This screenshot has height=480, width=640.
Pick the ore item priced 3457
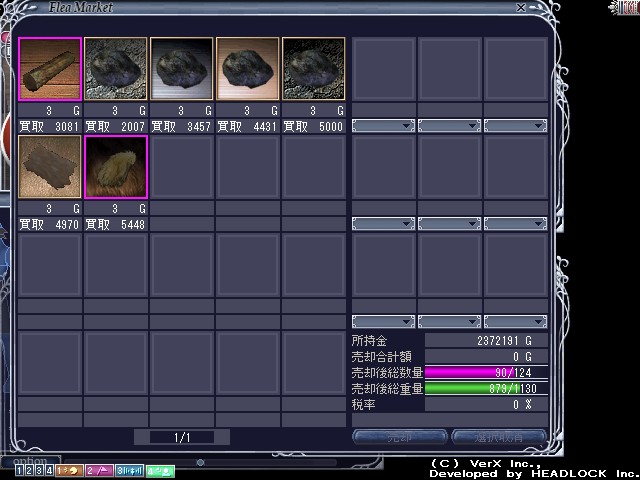coord(182,69)
